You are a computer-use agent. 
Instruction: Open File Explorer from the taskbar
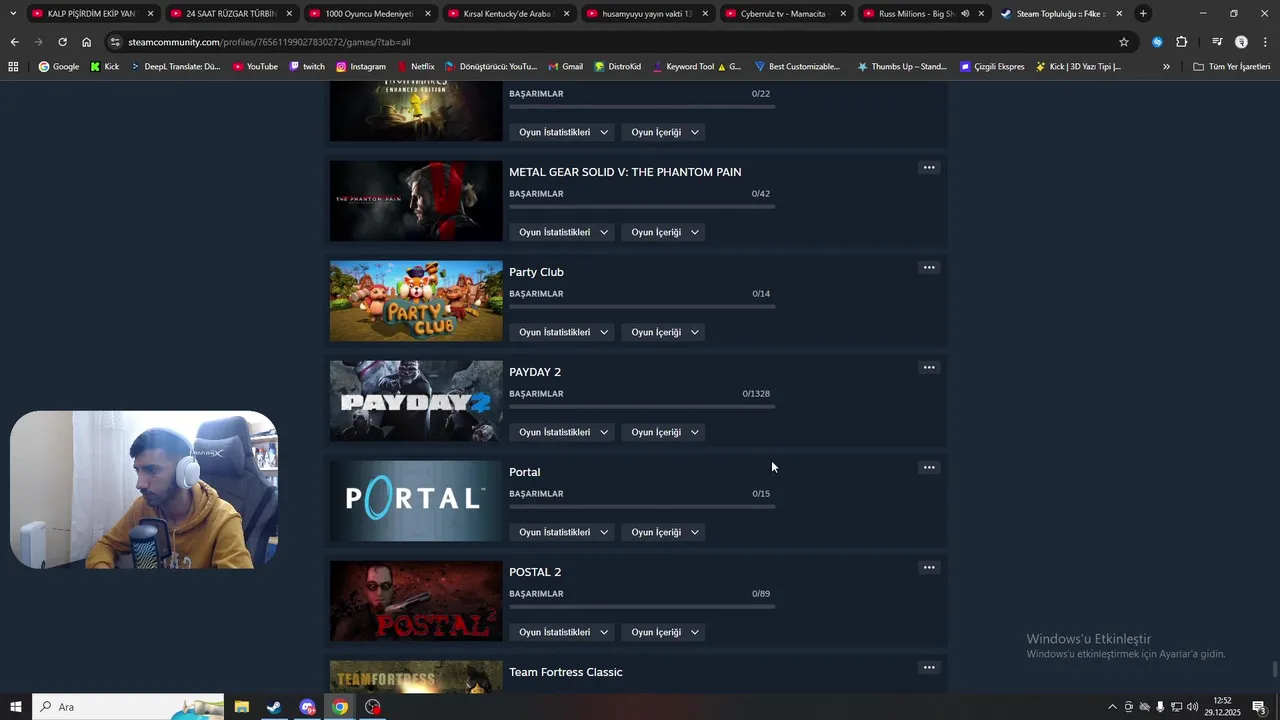click(242, 707)
